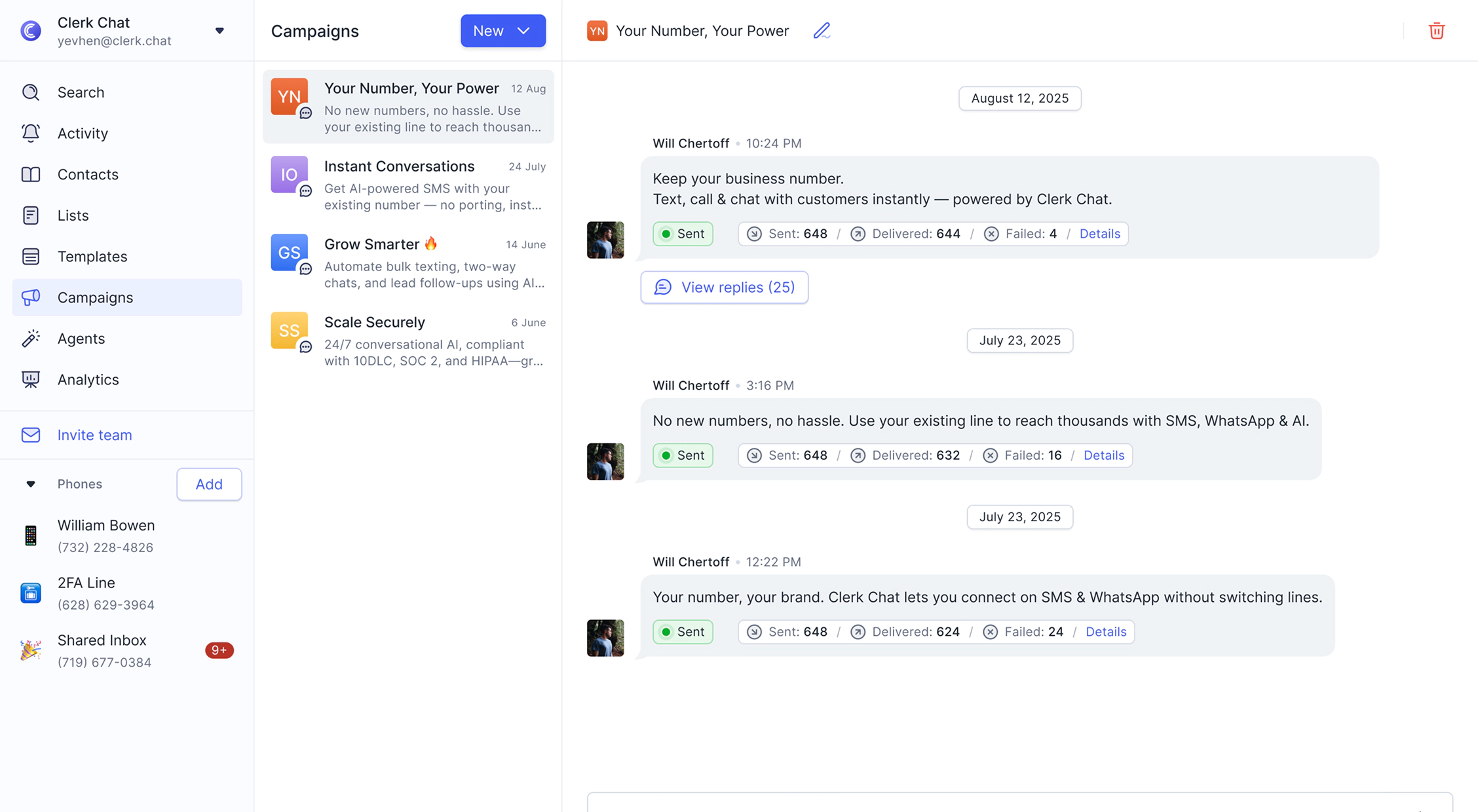Image resolution: width=1478 pixels, height=812 pixels.
Task: Select the Grow Smarter campaign
Action: click(x=408, y=263)
